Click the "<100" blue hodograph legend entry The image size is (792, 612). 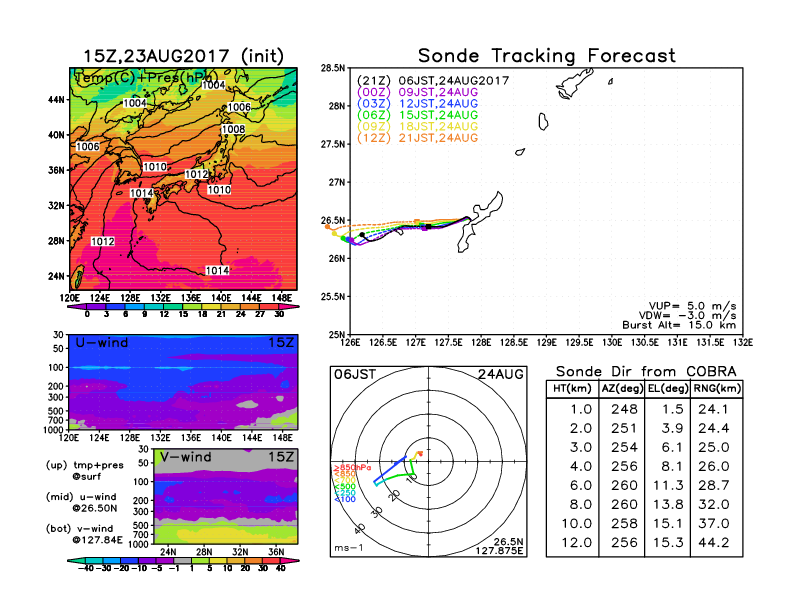(344, 499)
